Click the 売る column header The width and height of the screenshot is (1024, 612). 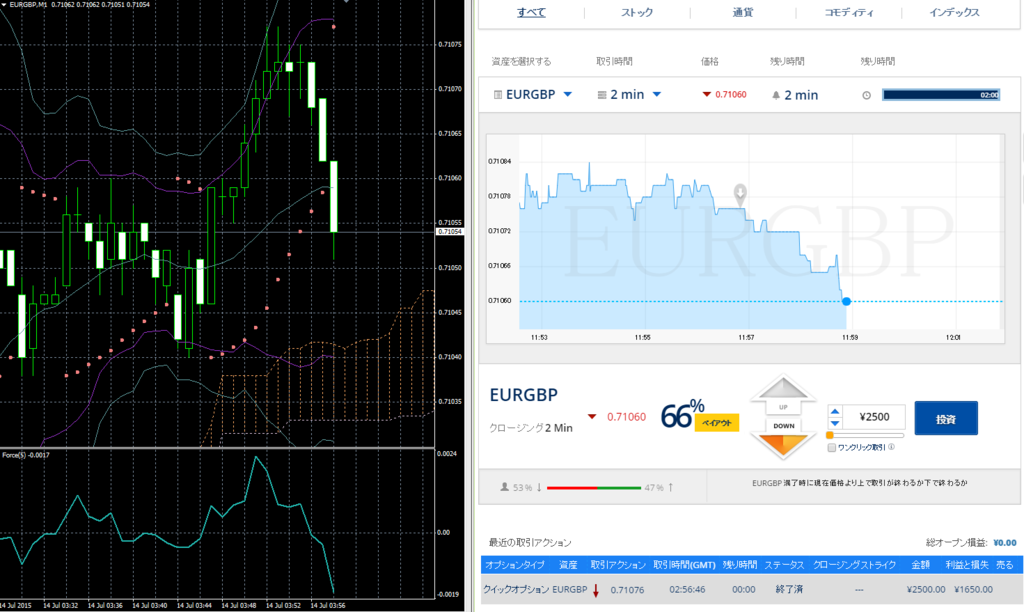[1004, 565]
